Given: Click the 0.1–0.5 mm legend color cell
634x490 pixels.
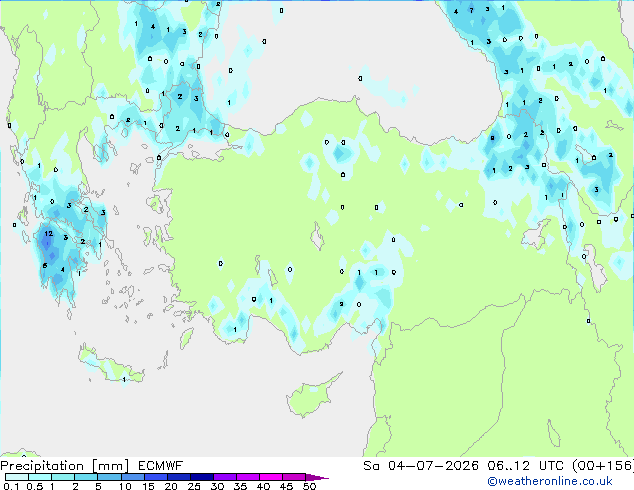Looking at the screenshot, I should point(17,477).
